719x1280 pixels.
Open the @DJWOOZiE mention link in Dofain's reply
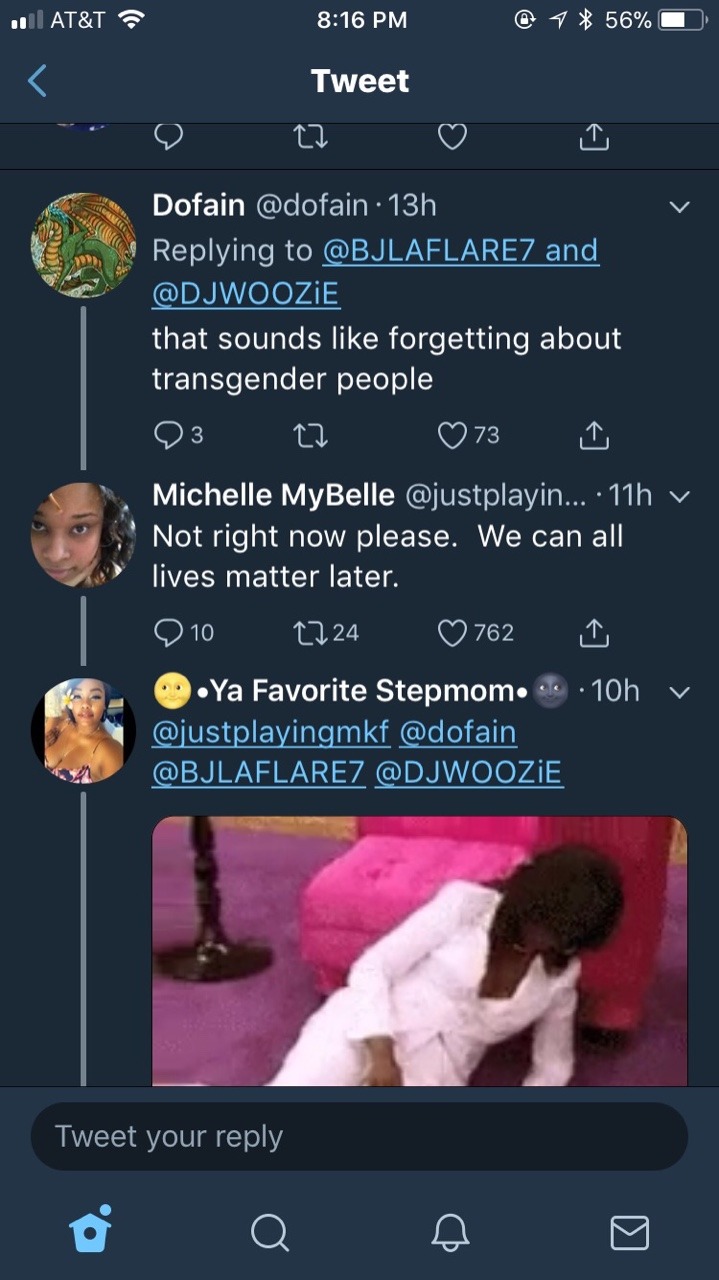[245, 294]
